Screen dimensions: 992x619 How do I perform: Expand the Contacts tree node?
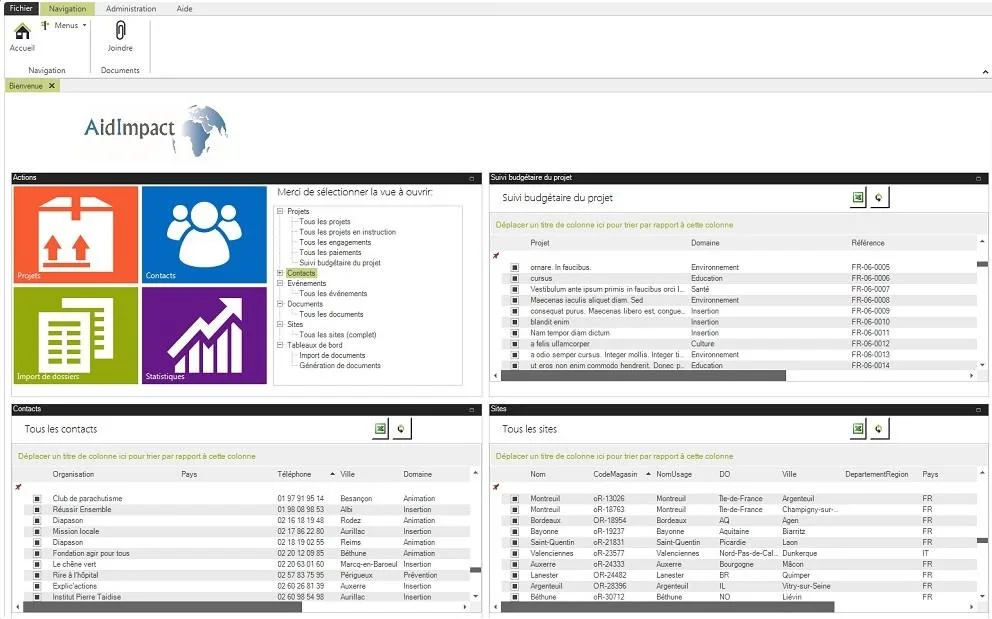click(280, 273)
